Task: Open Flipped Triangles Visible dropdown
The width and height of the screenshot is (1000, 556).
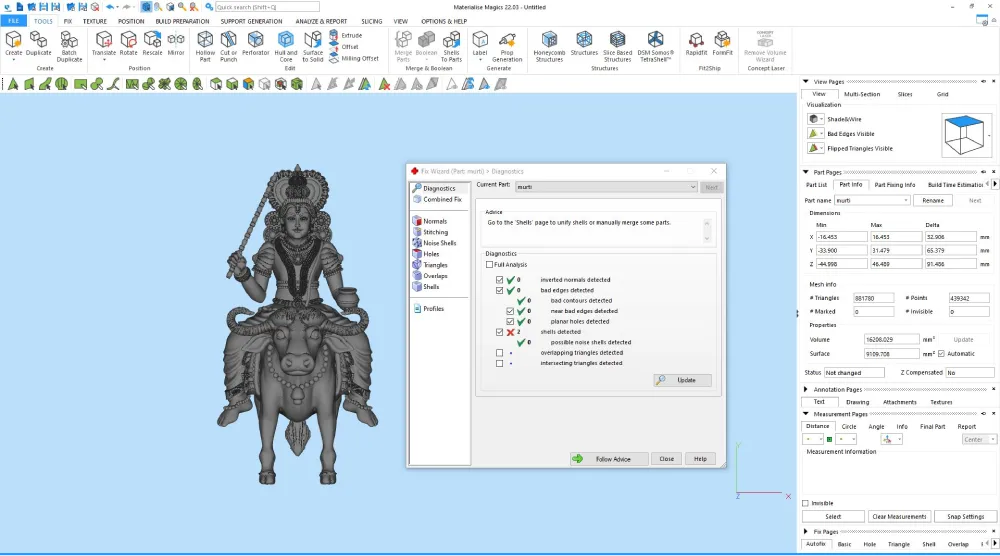Action: 816,149
